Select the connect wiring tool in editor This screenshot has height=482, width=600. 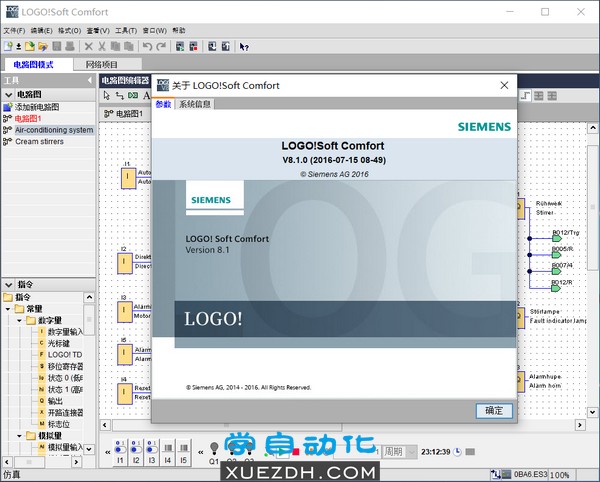120,95
